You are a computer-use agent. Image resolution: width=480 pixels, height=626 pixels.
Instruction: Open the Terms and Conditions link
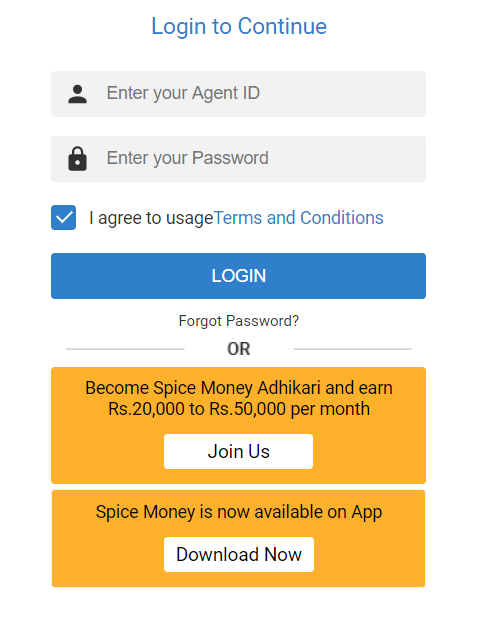point(299,218)
